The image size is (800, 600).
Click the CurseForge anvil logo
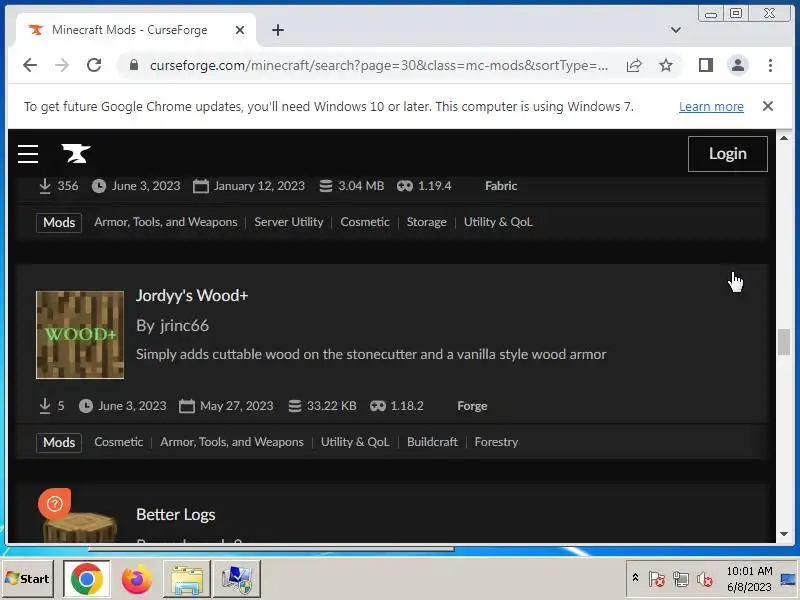point(76,153)
